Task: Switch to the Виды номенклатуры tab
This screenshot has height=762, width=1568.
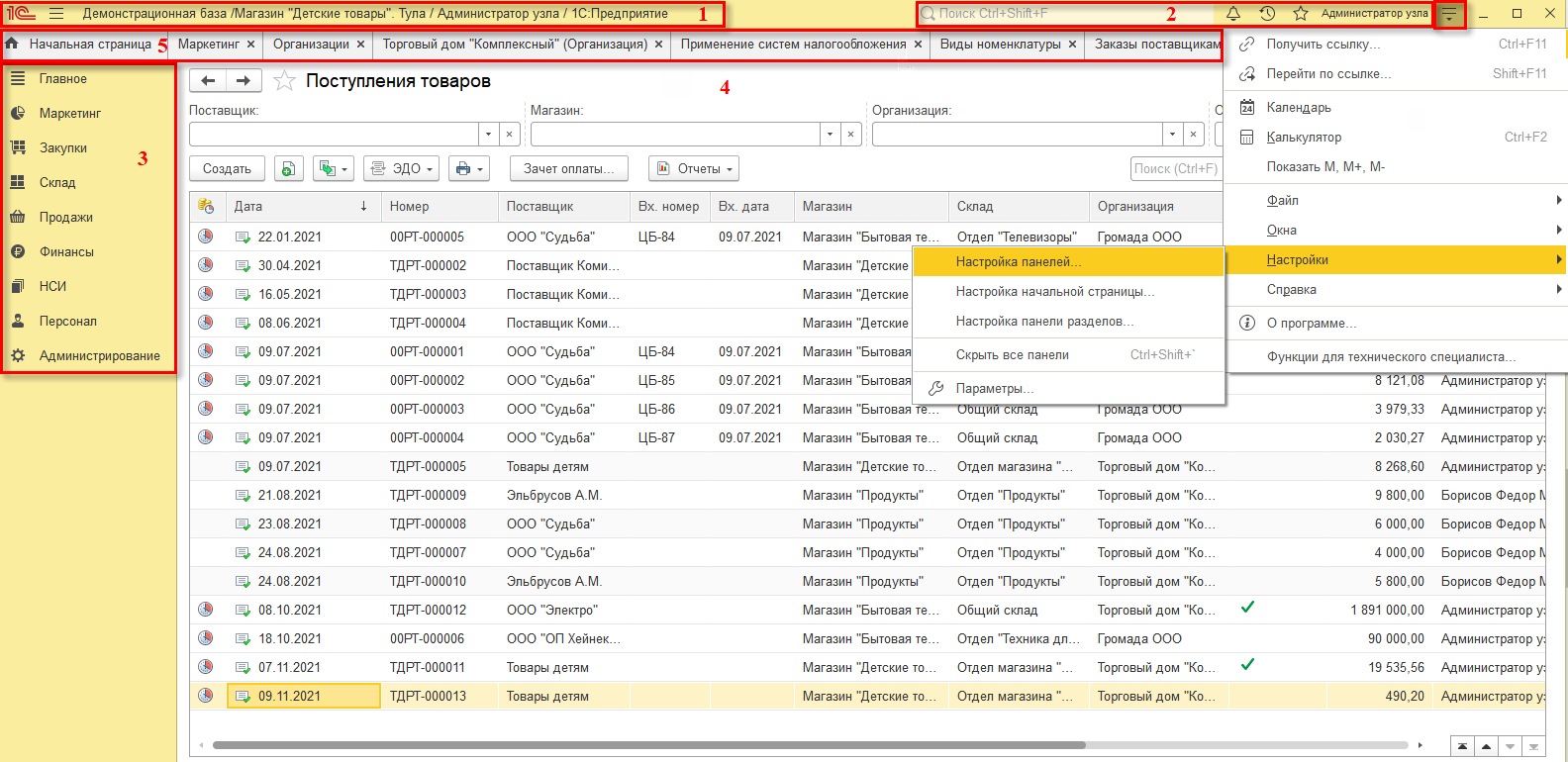Action: pyautogui.click(x=1000, y=45)
